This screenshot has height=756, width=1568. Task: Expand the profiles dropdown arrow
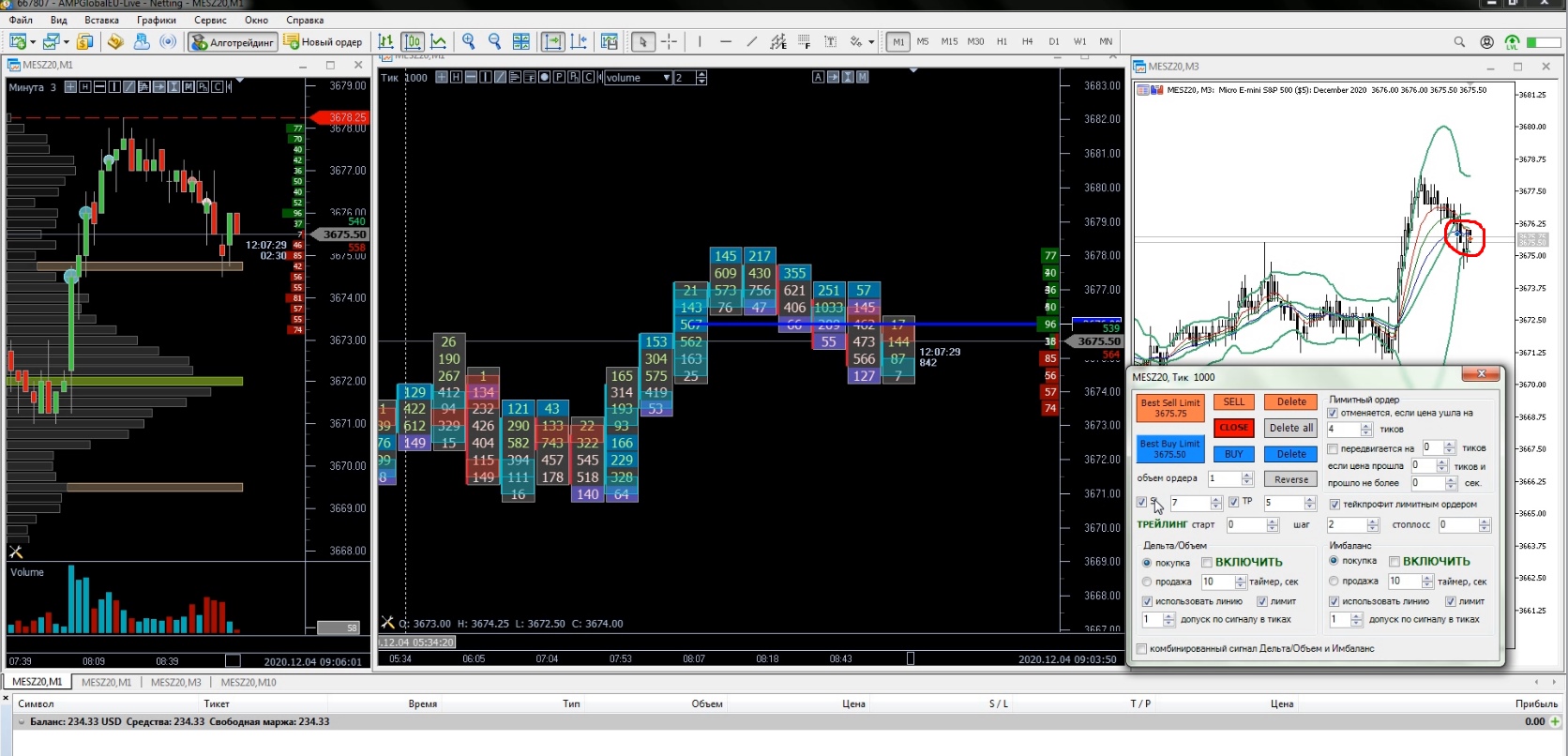[67, 41]
